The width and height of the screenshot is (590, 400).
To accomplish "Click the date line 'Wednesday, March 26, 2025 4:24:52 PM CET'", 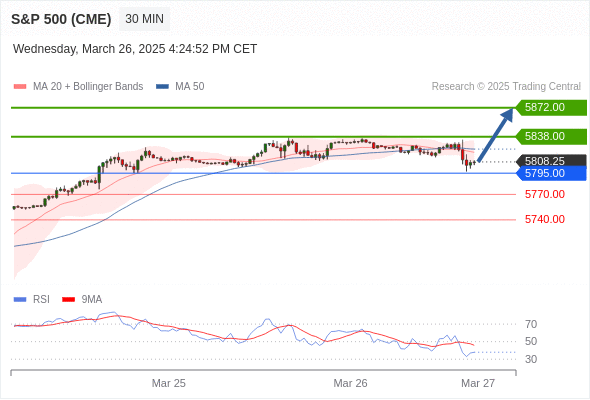I will 135,49.
